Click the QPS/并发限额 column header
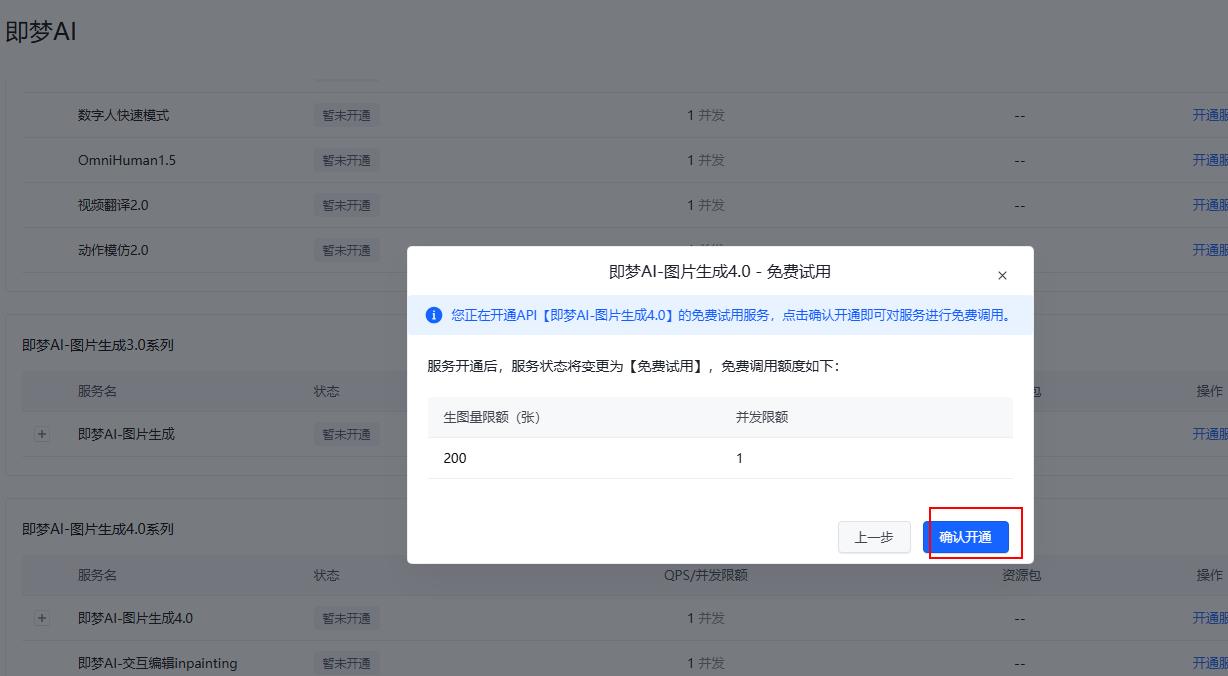This screenshot has height=676, width=1228. coord(706,575)
